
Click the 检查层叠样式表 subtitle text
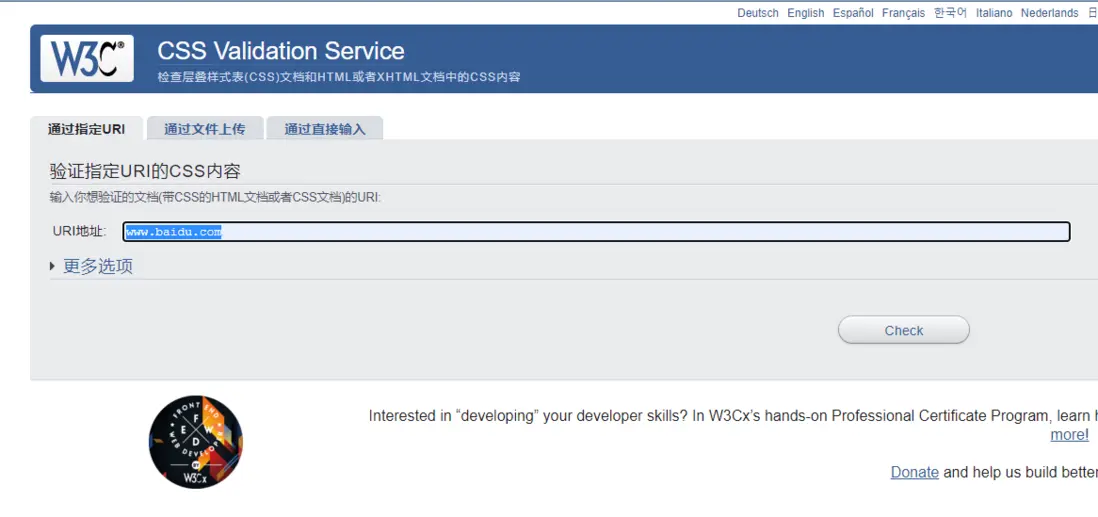[x=339, y=77]
